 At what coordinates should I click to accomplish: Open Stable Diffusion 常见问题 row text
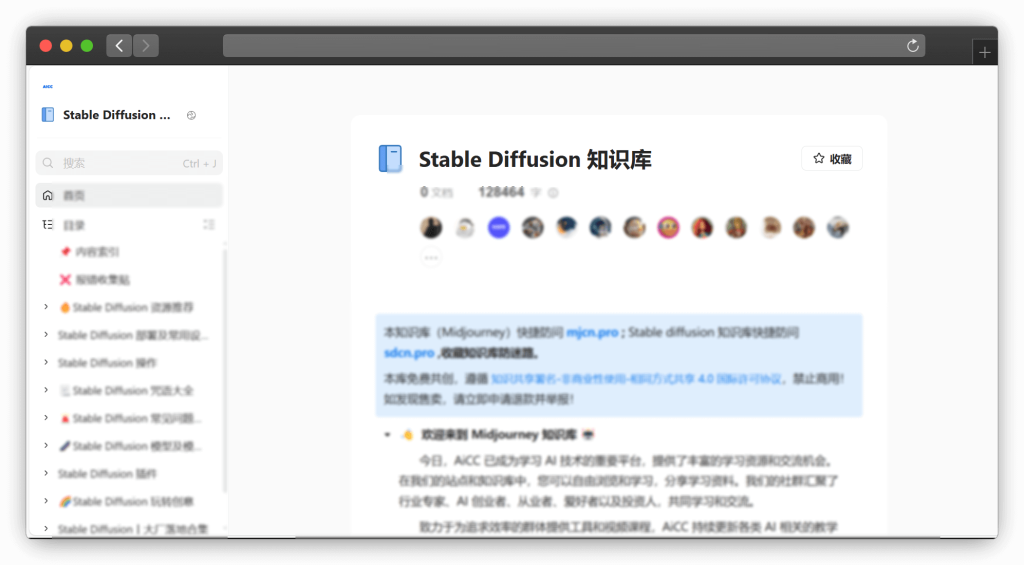[137, 418]
